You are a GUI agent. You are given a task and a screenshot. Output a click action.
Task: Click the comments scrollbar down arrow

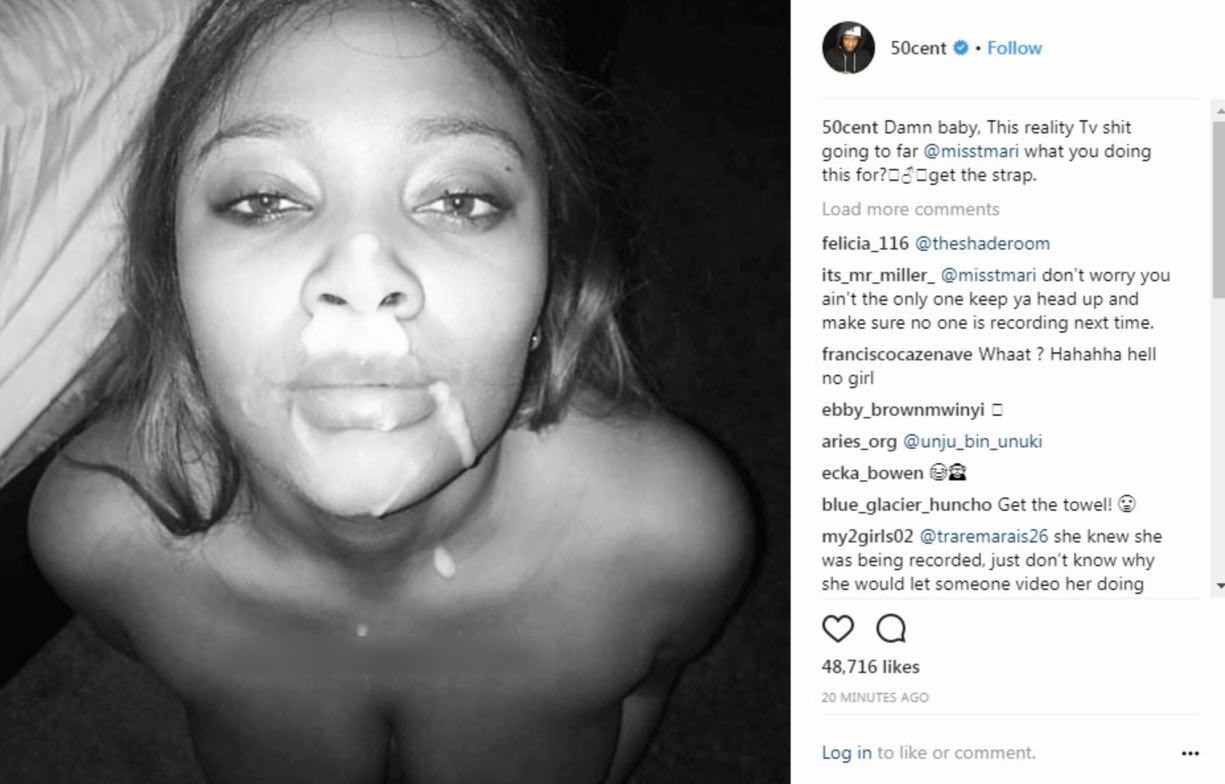1217,586
